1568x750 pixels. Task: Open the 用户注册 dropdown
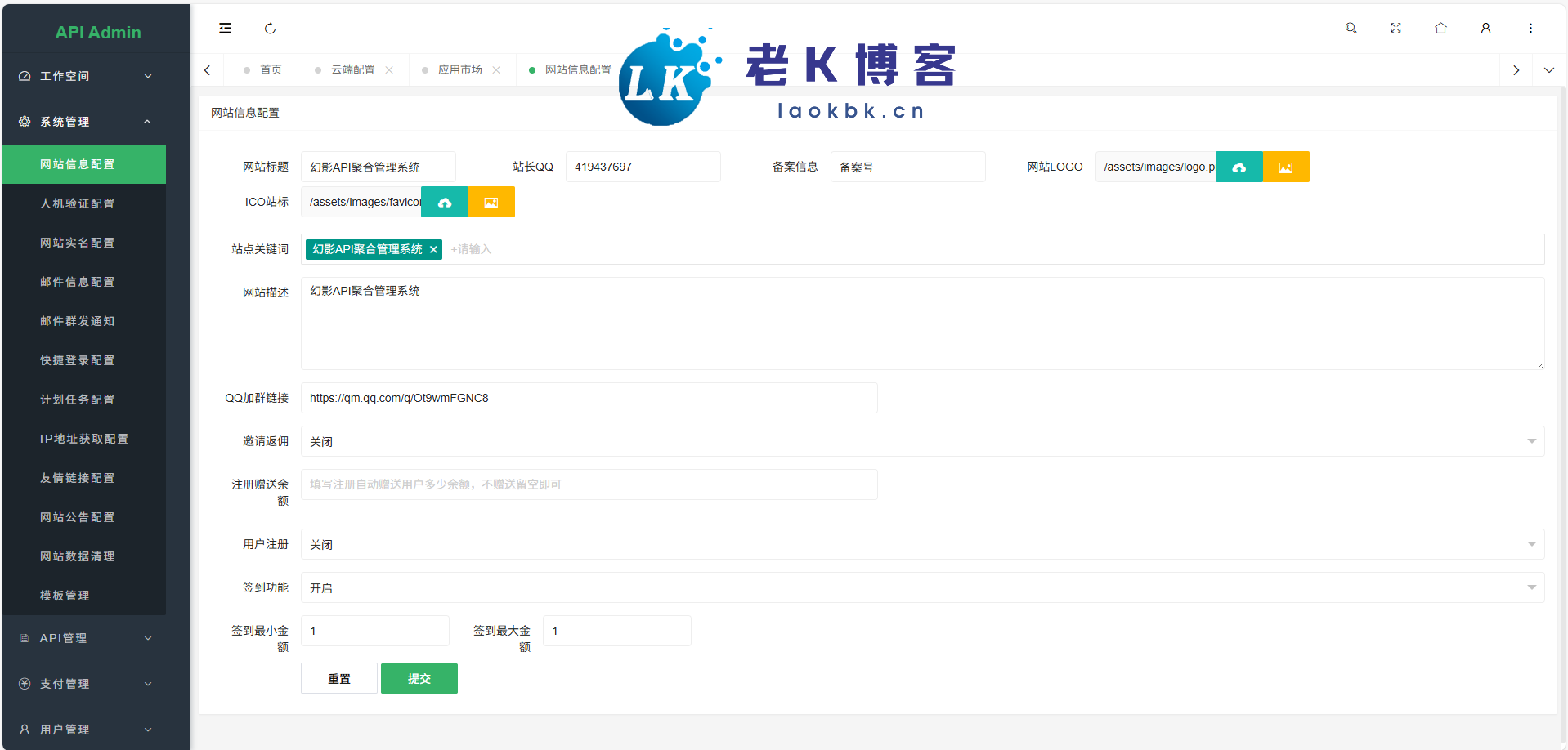(x=921, y=544)
